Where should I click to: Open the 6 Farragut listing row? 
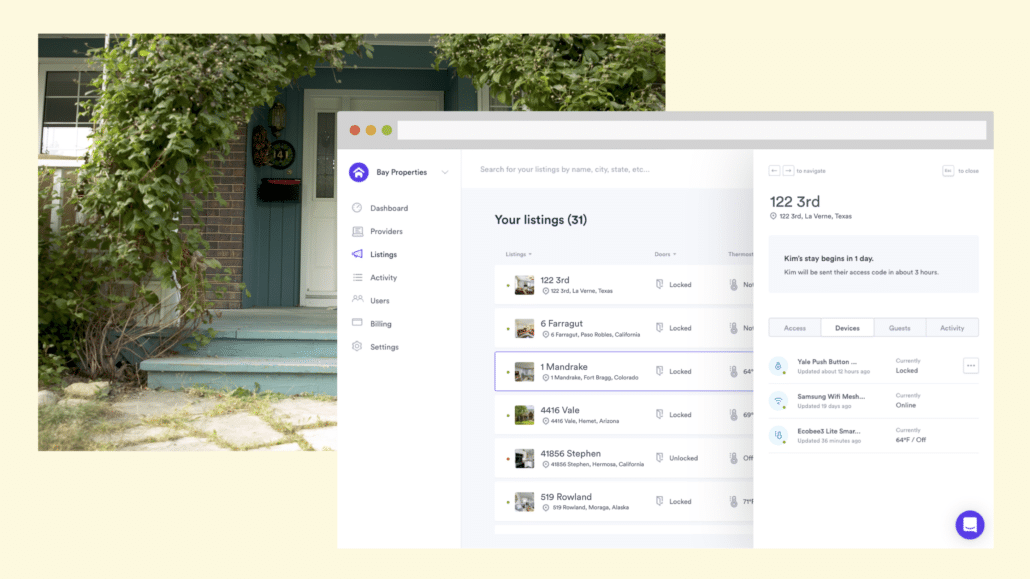click(x=624, y=328)
